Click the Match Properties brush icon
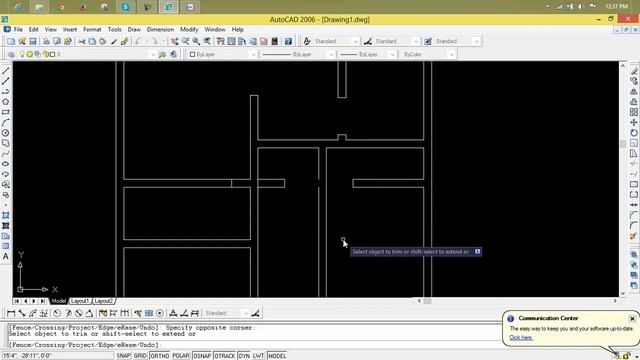Image resolution: width=640 pixels, height=360 pixels. pos(114,41)
